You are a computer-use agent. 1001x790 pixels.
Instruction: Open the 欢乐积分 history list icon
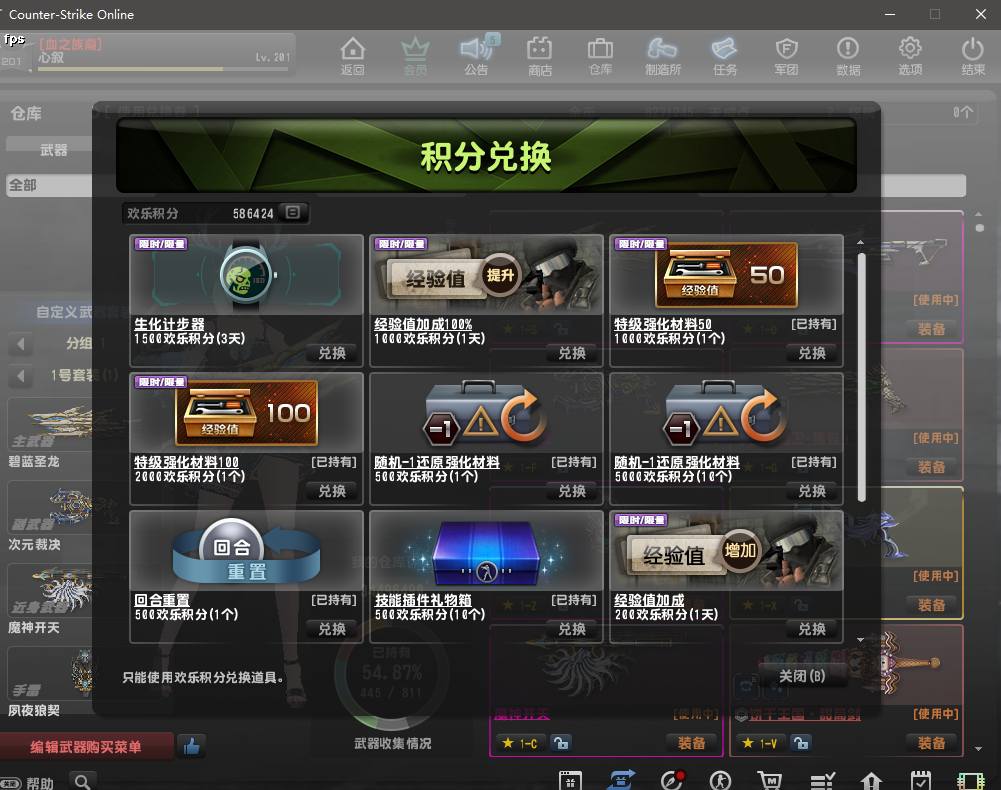pos(293,213)
